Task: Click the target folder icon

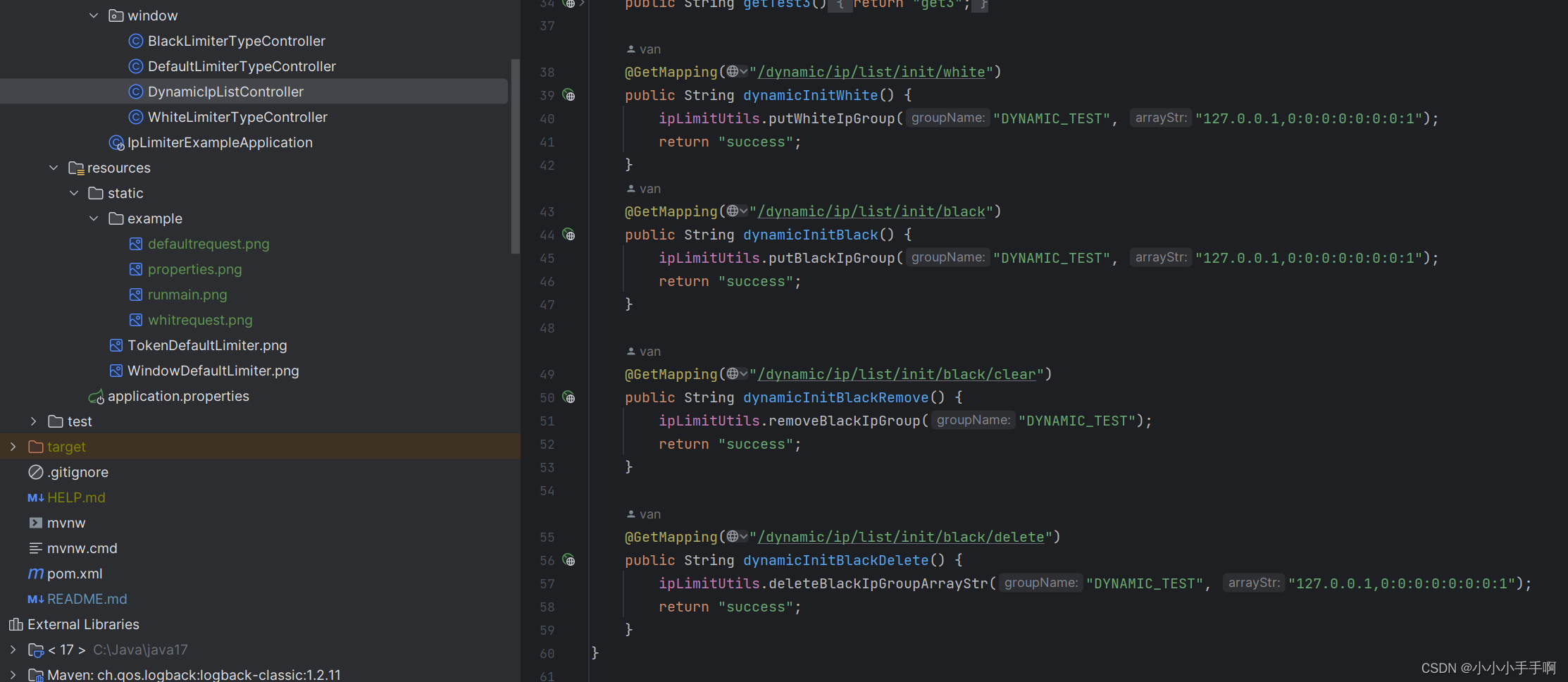Action: click(x=36, y=447)
